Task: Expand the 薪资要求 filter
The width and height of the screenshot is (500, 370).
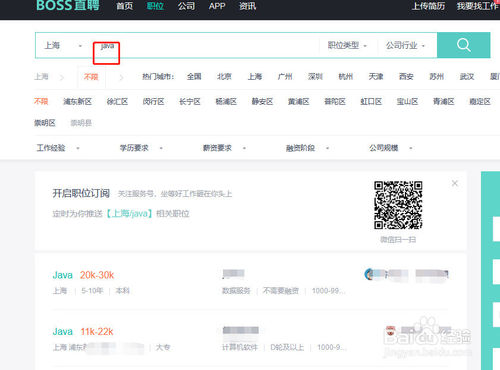Action: pos(224,148)
